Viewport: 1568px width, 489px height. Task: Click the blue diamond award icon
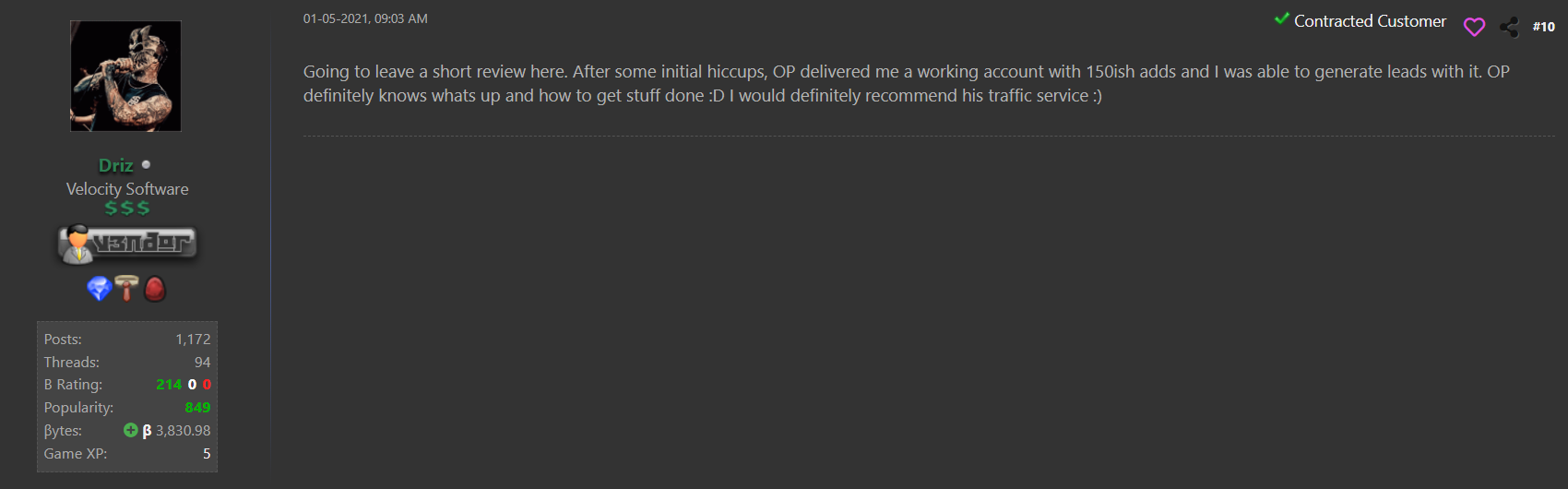99,289
